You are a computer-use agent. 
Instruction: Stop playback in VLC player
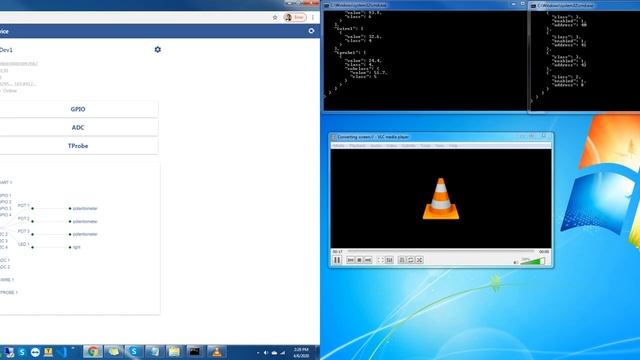point(359,260)
